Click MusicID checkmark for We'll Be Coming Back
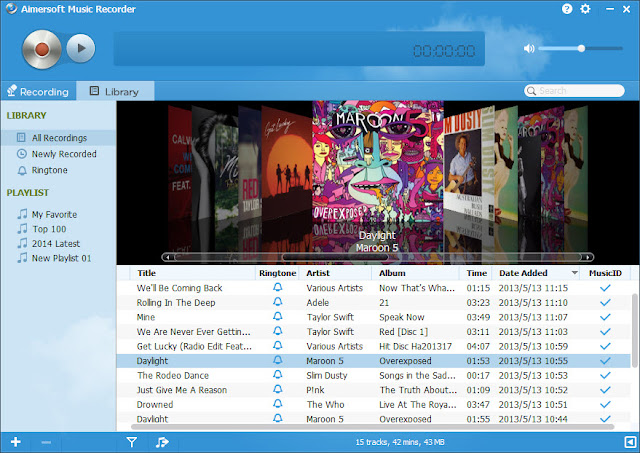640x453 pixels. pyautogui.click(x=605, y=288)
